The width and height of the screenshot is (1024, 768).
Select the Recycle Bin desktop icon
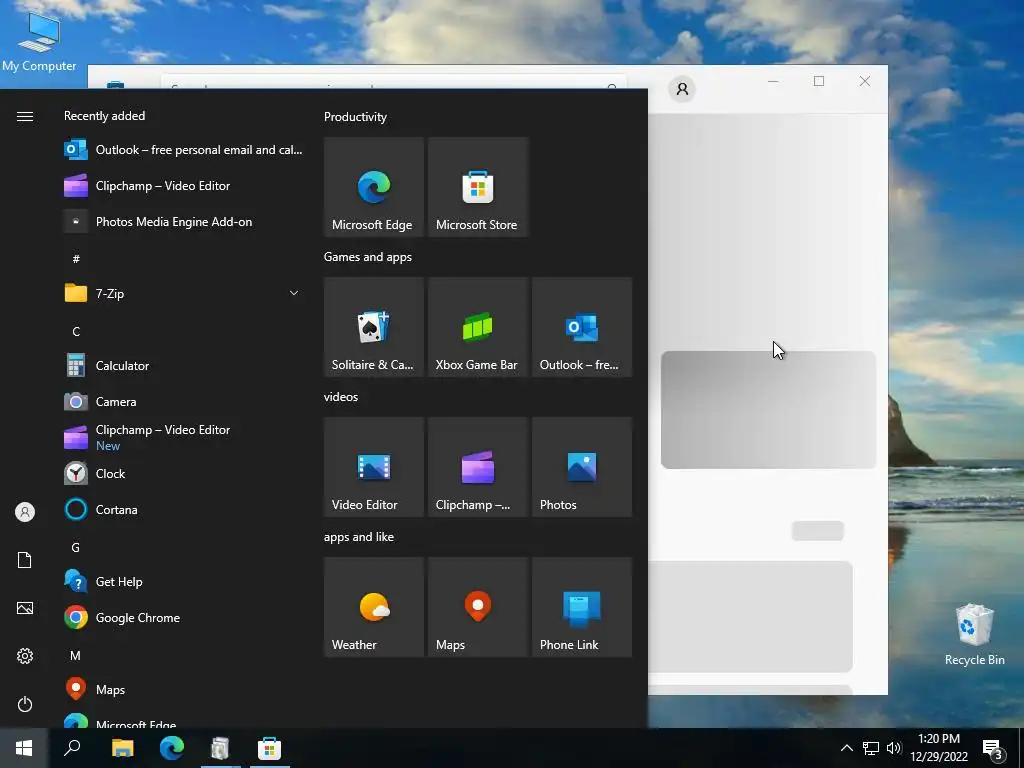point(974,634)
